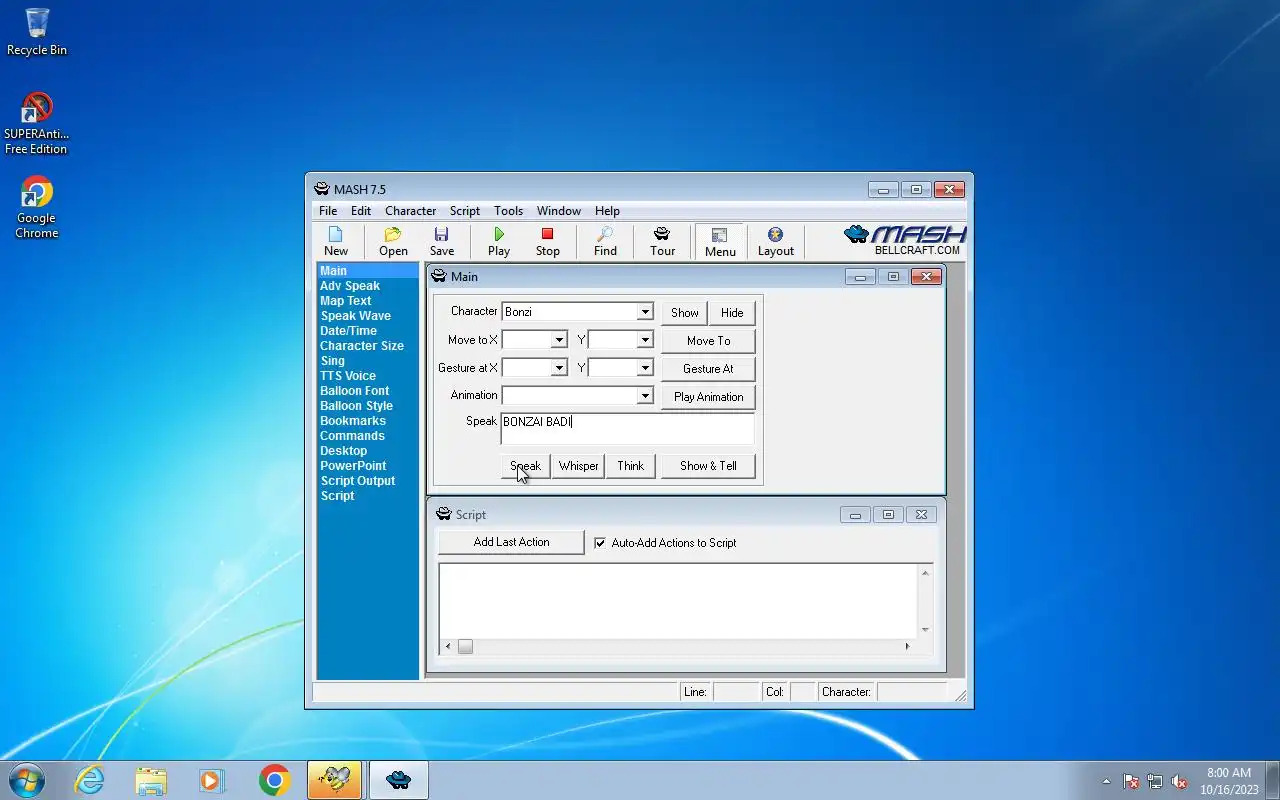Click the network icon in system tray

[1155, 781]
